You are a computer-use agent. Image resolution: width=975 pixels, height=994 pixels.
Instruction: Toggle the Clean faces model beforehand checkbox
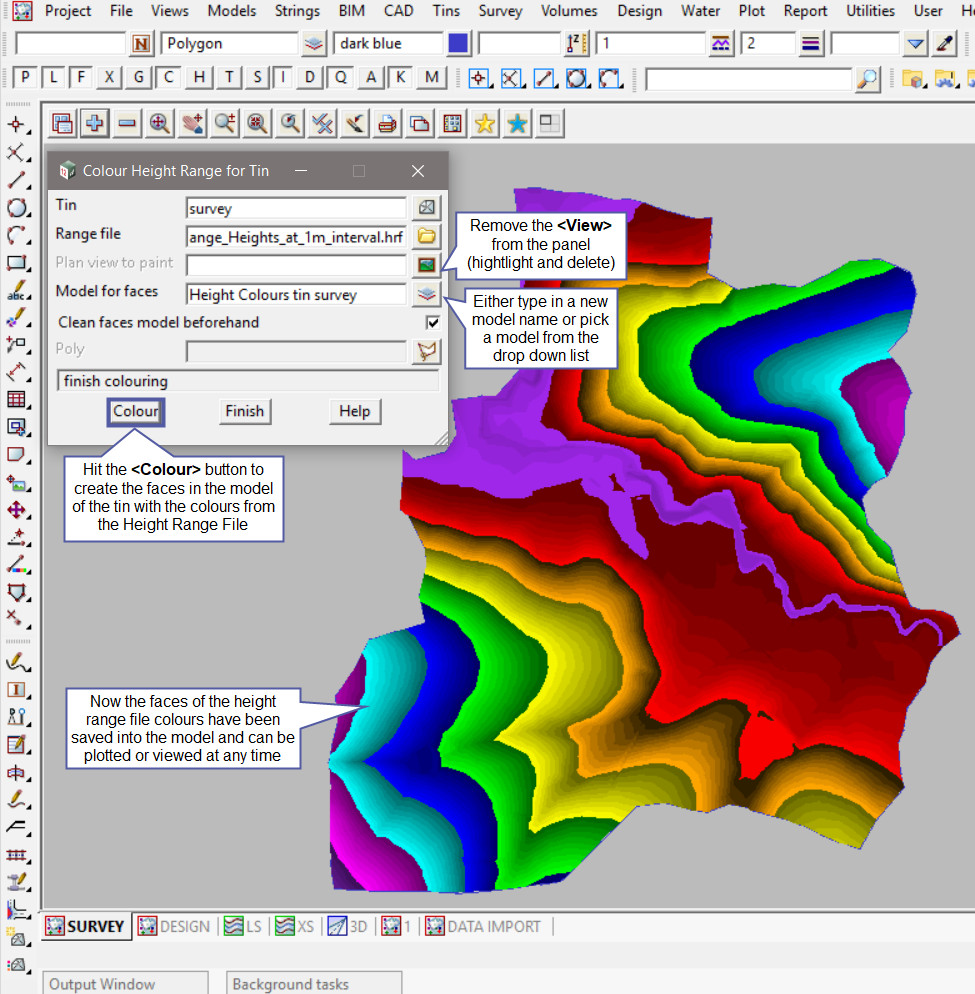pyautogui.click(x=433, y=322)
